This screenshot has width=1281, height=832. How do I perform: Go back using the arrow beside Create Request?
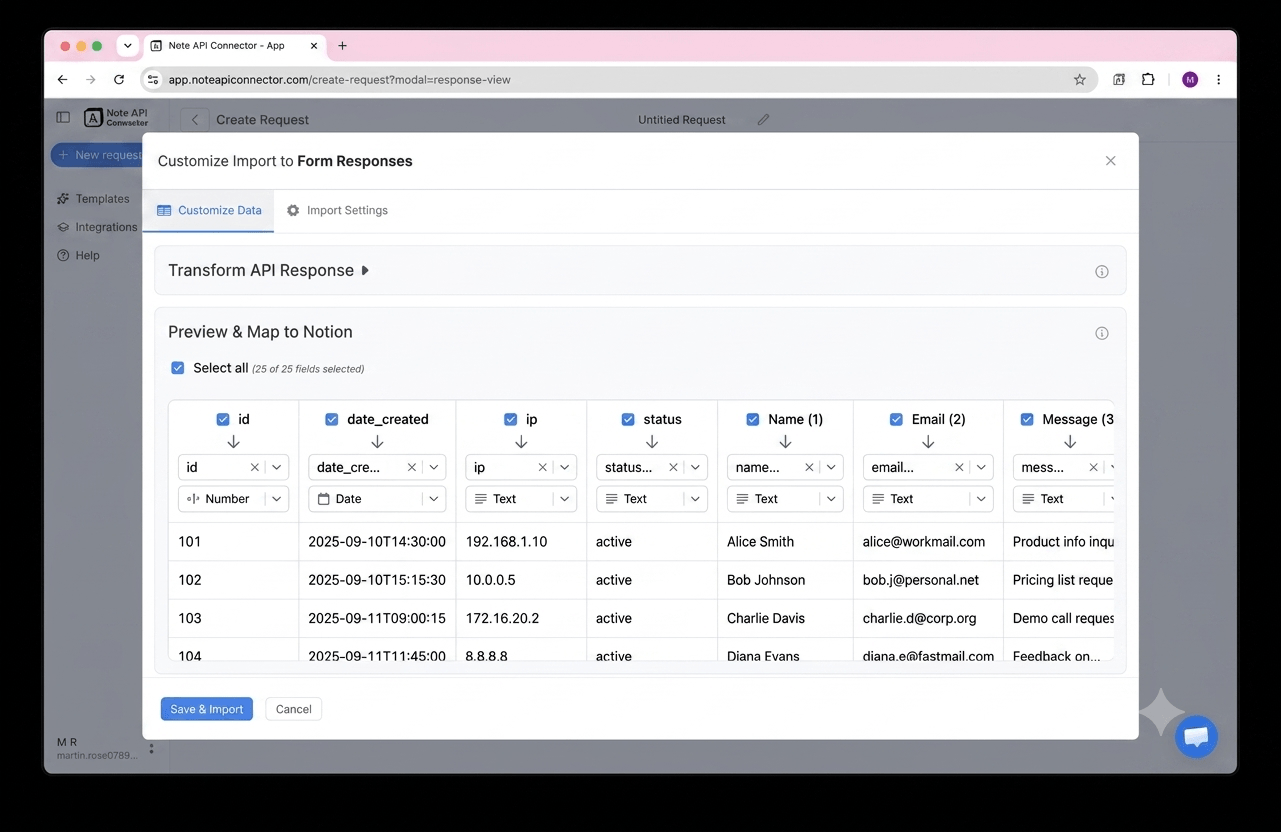(x=195, y=119)
